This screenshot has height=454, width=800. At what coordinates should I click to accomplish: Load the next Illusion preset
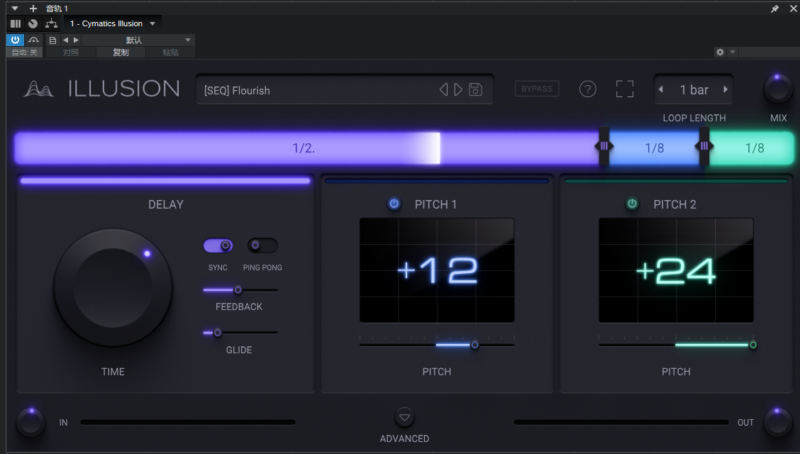pyautogui.click(x=458, y=90)
